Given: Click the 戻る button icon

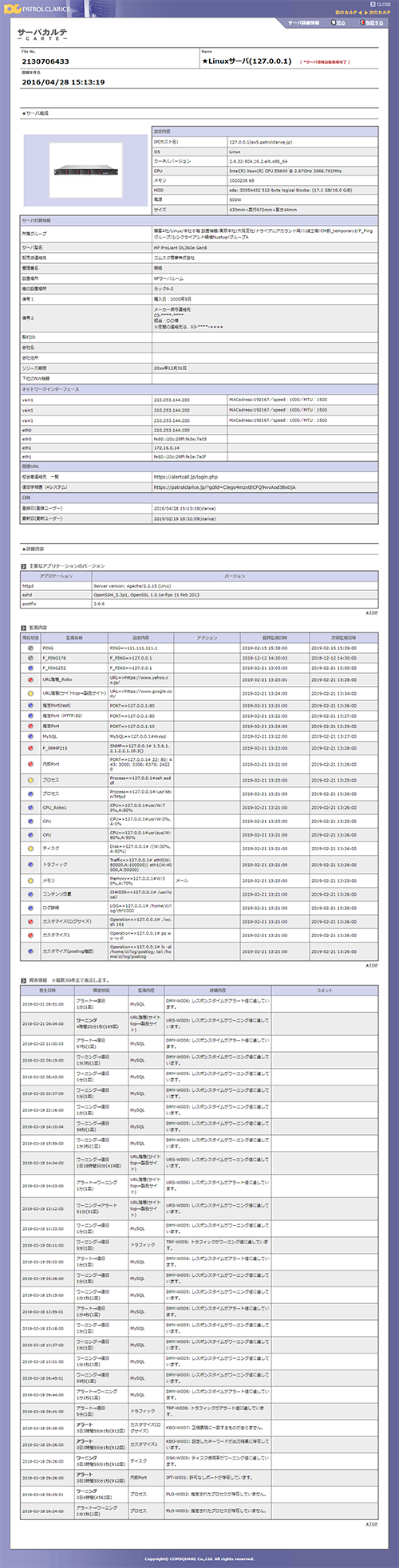Looking at the screenshot, I should (333, 23).
